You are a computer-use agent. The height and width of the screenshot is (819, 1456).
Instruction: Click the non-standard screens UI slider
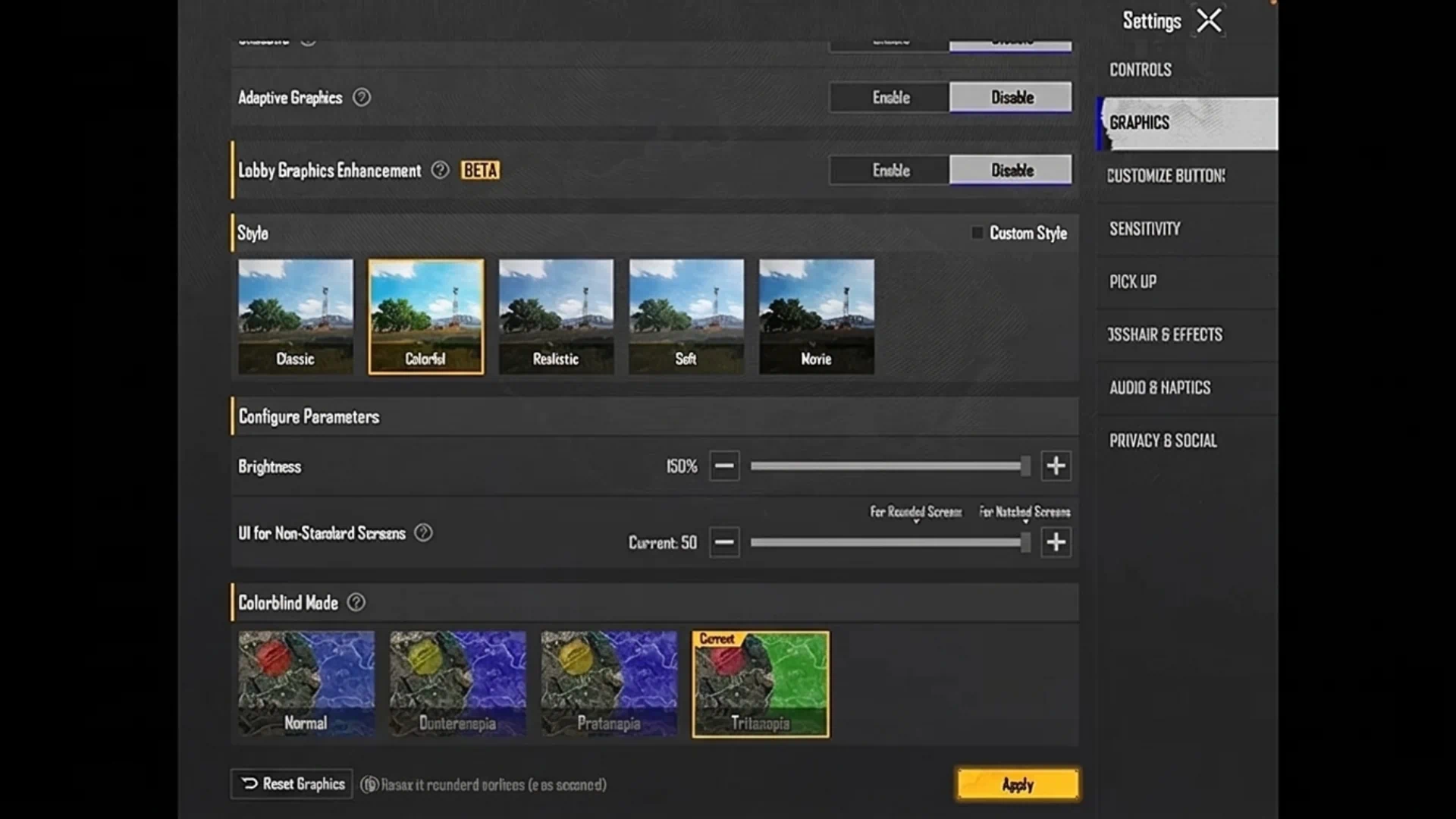pyautogui.click(x=890, y=542)
